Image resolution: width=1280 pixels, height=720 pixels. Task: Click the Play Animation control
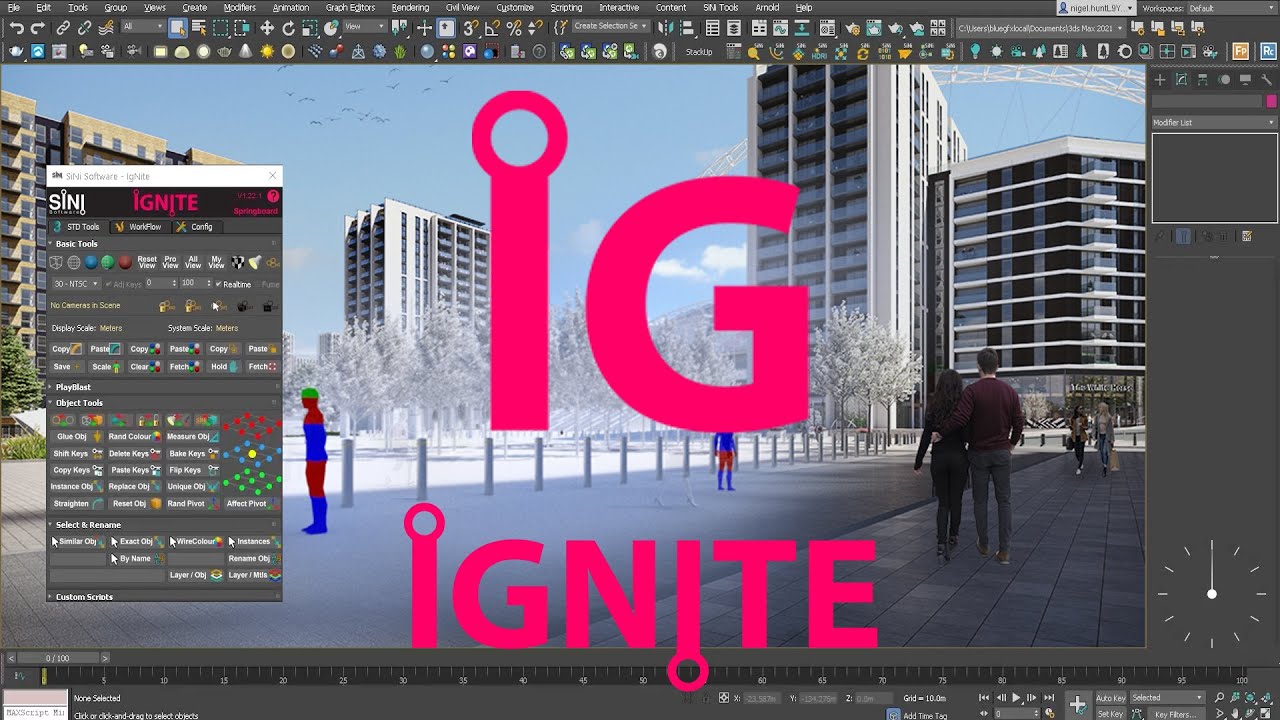[x=1017, y=697]
